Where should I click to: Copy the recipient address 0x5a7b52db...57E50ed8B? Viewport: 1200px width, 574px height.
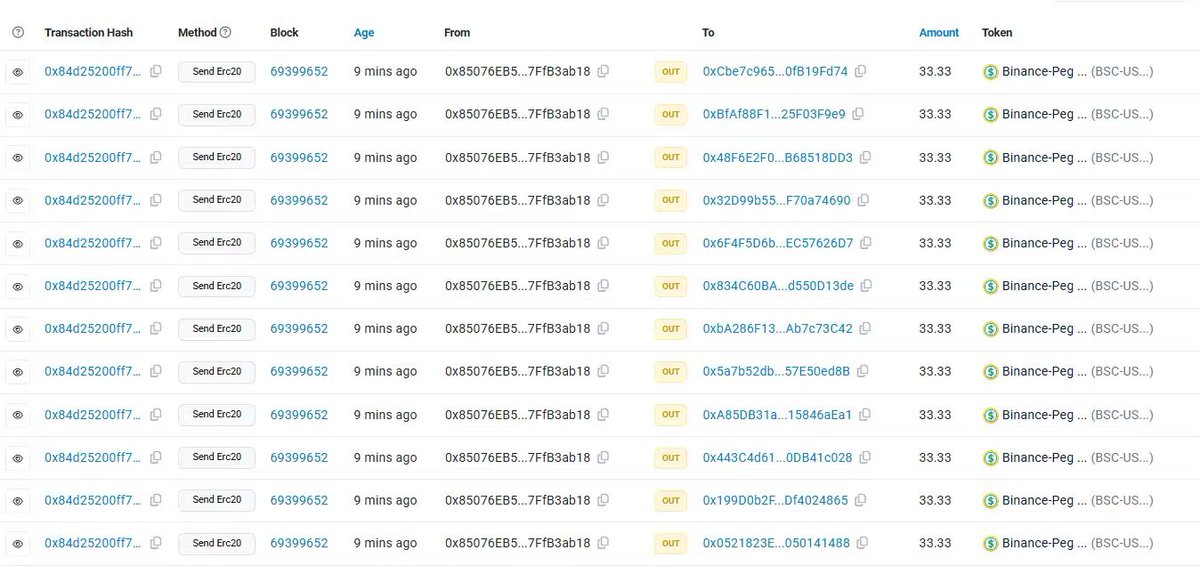(x=862, y=372)
